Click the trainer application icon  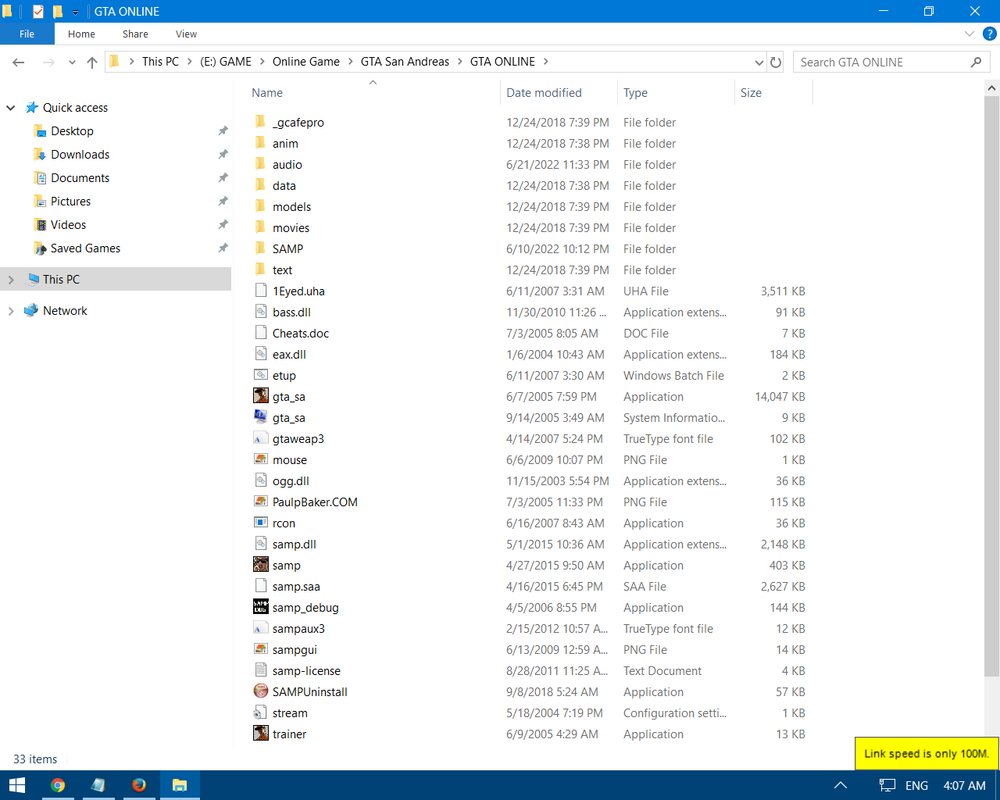click(x=260, y=734)
